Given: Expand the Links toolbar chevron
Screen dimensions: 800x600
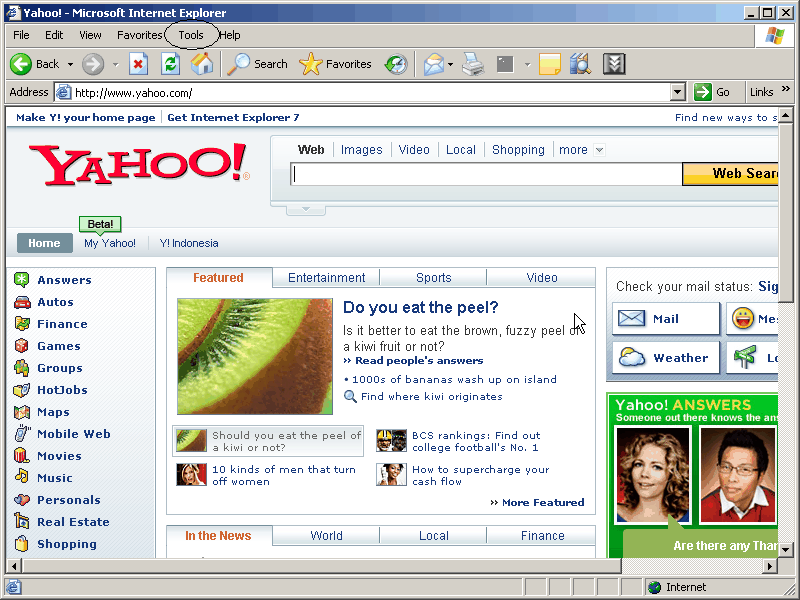Looking at the screenshot, I should (x=786, y=89).
